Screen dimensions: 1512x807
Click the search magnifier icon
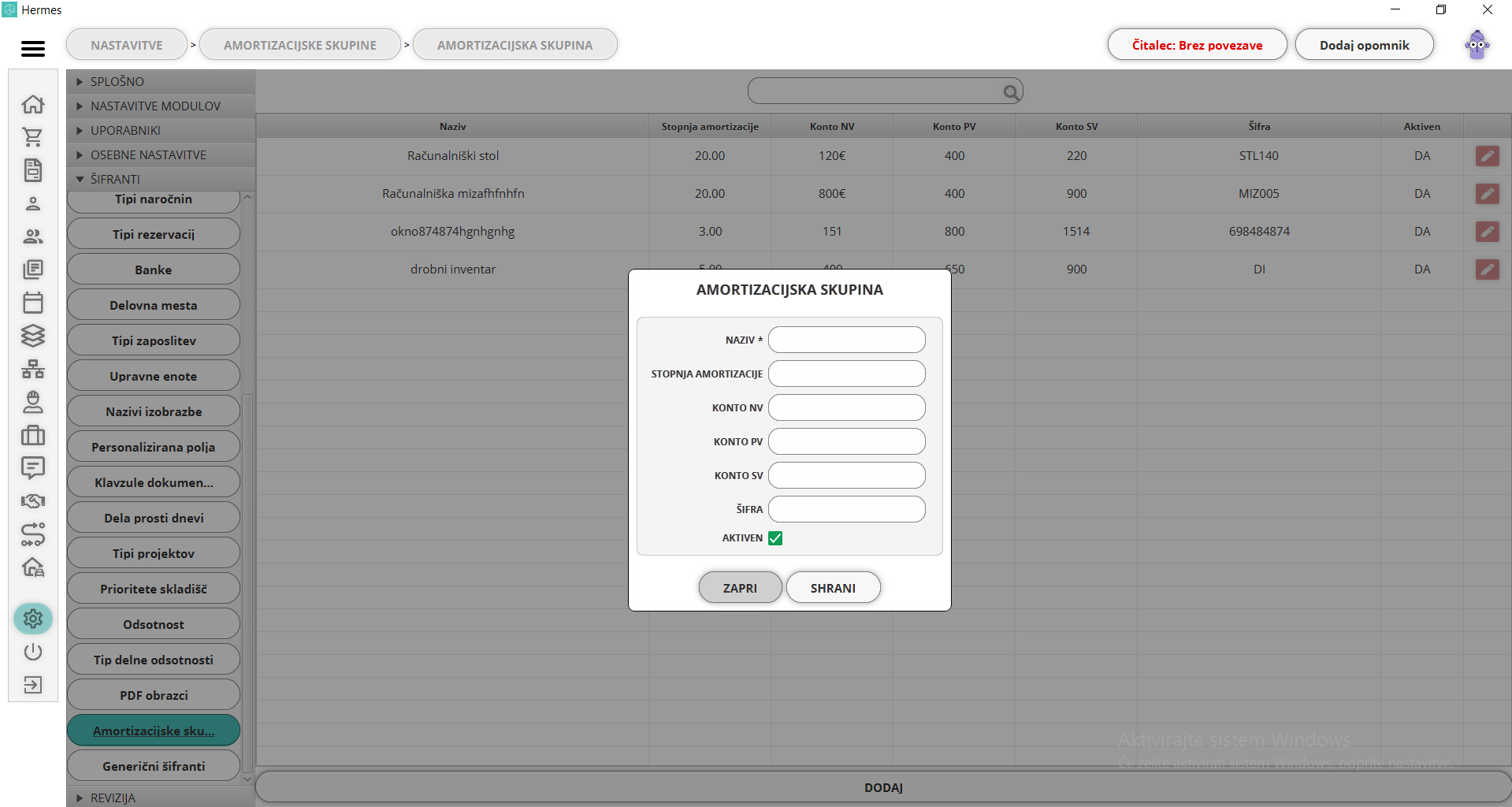point(1011,92)
